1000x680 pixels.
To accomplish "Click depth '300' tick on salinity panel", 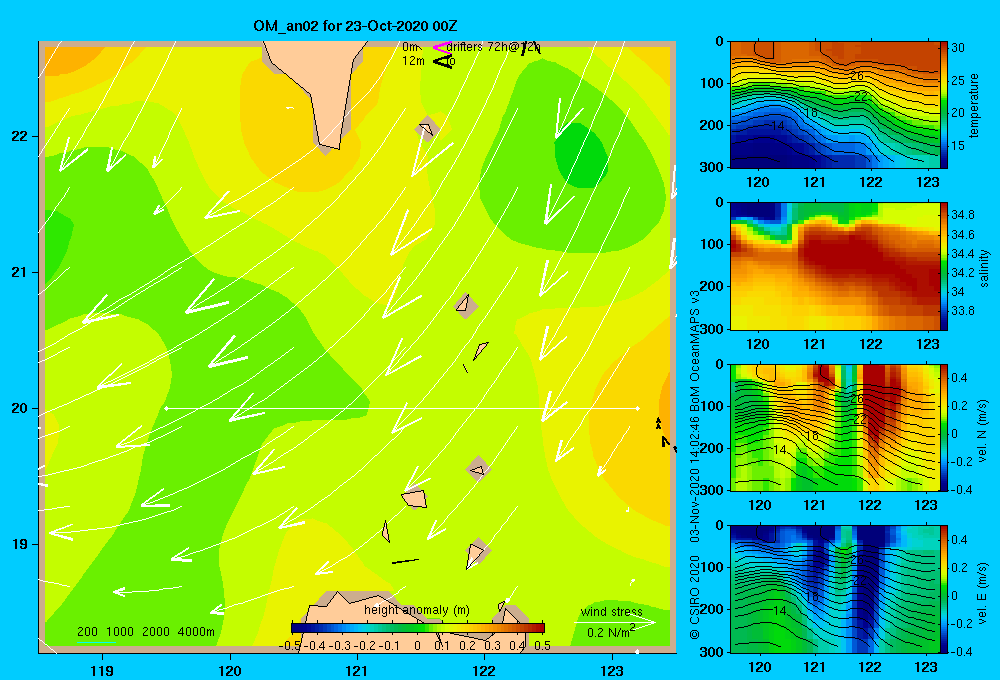I will point(713,329).
